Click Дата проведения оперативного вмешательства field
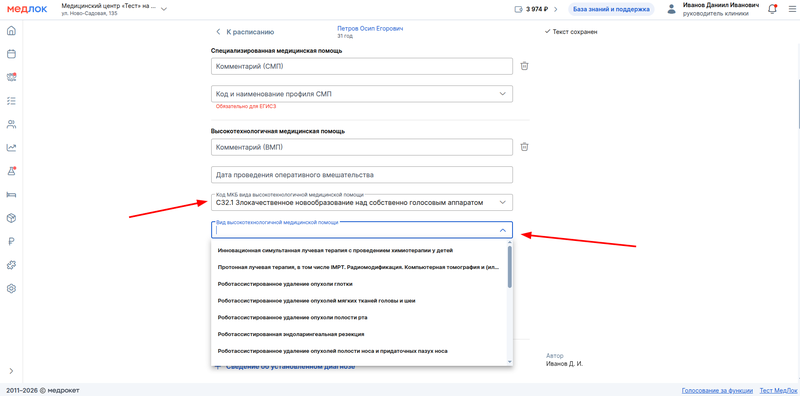 362,175
